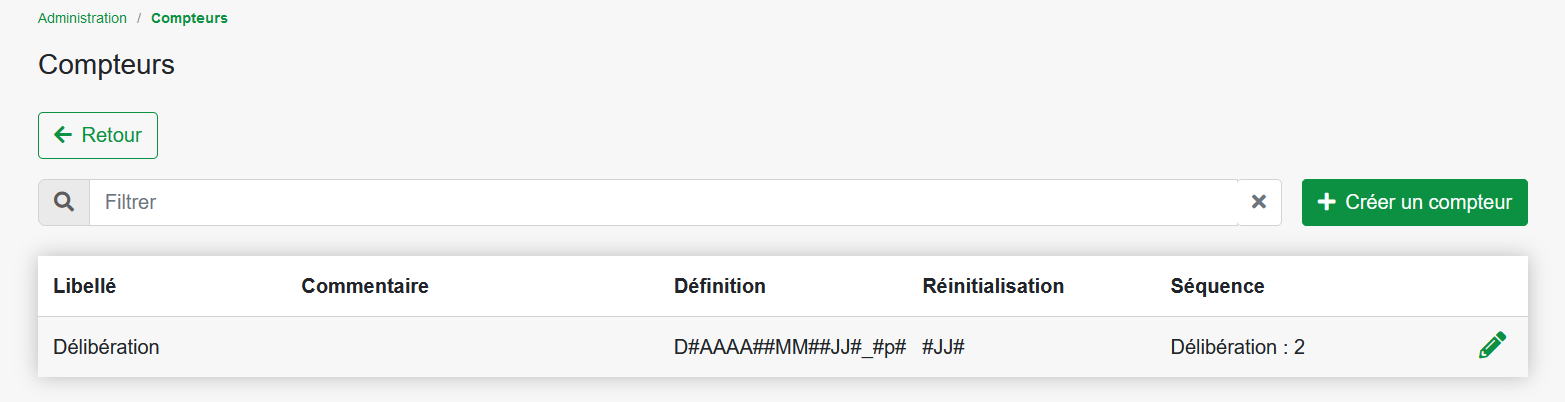Click the Créer un compteur button
The image size is (1565, 402).
(1414, 202)
